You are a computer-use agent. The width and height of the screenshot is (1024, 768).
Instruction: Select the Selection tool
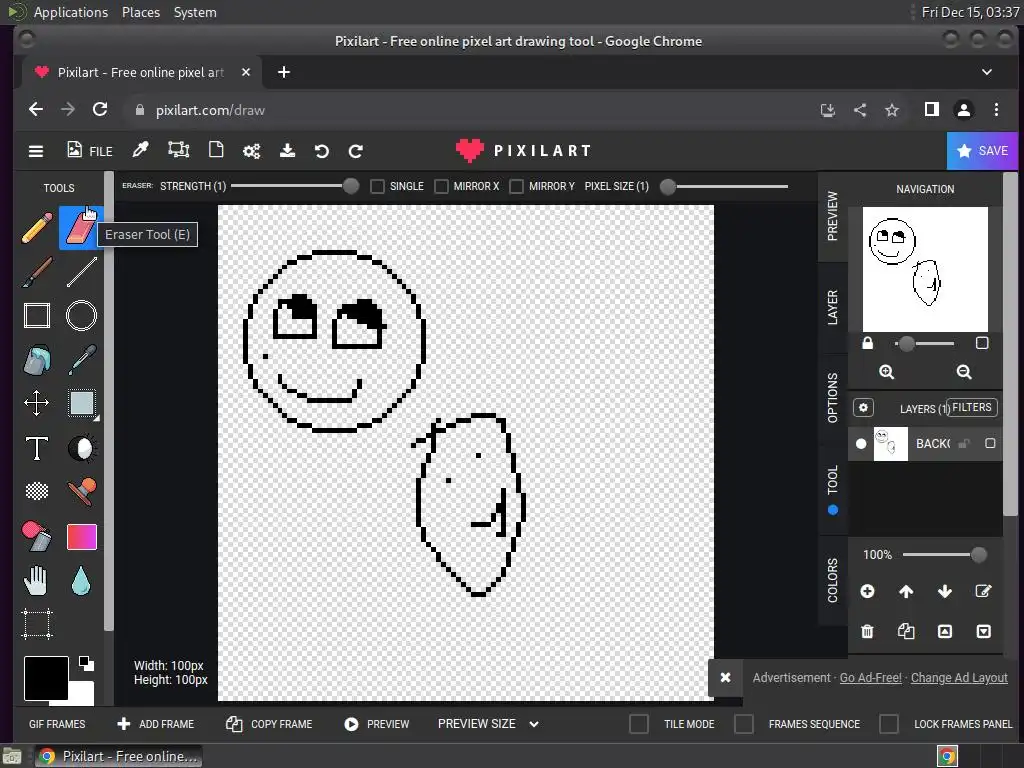tap(81, 403)
